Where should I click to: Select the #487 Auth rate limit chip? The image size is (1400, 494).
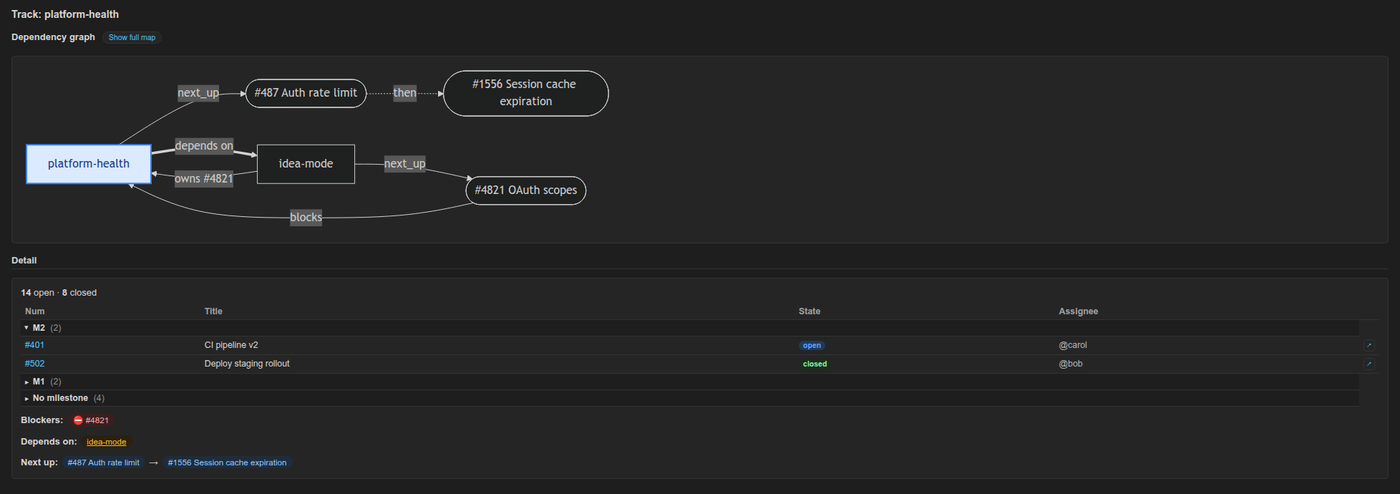tap(103, 463)
